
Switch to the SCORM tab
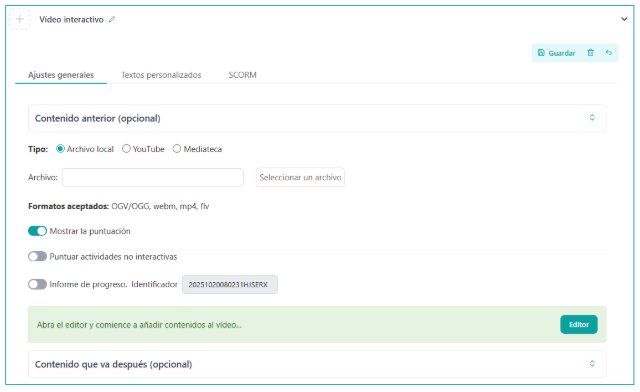[x=242, y=75]
